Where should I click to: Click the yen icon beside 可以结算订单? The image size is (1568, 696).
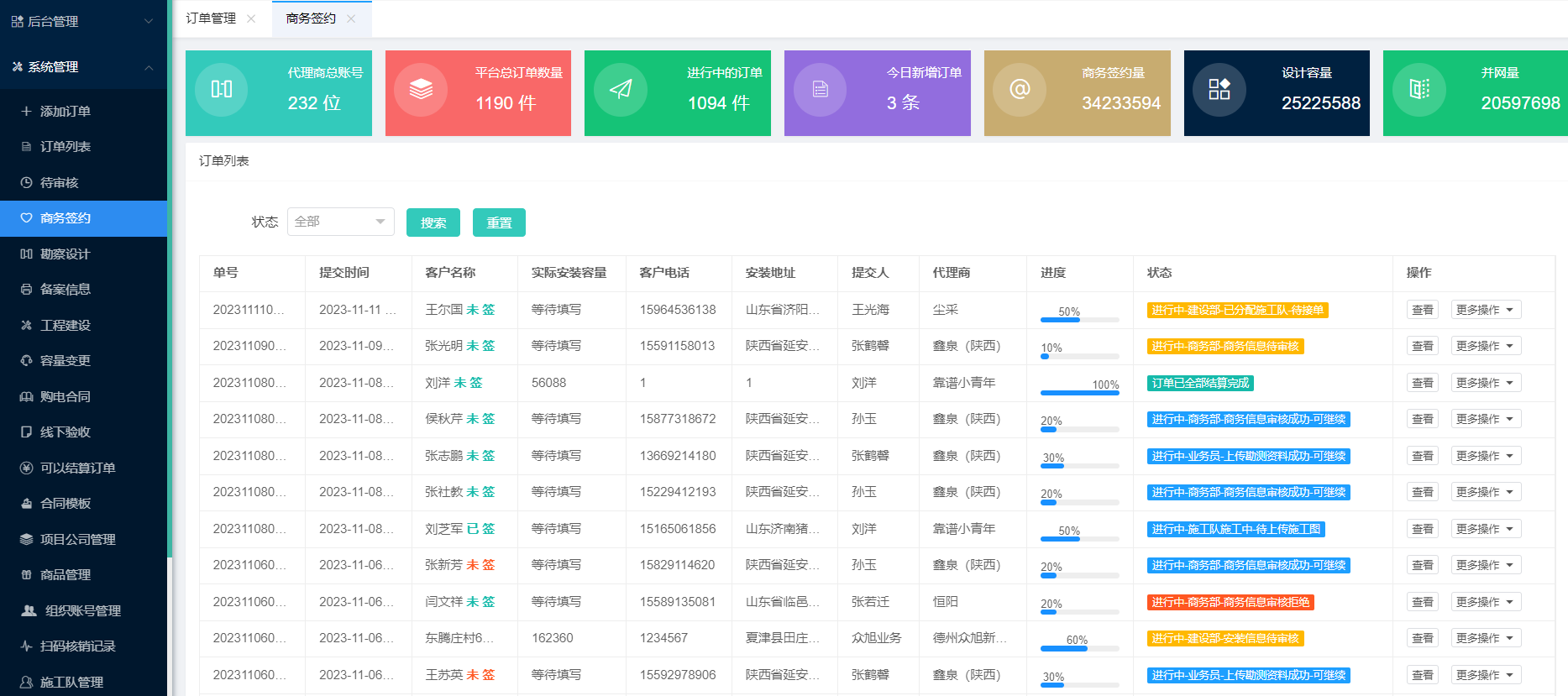coord(26,468)
